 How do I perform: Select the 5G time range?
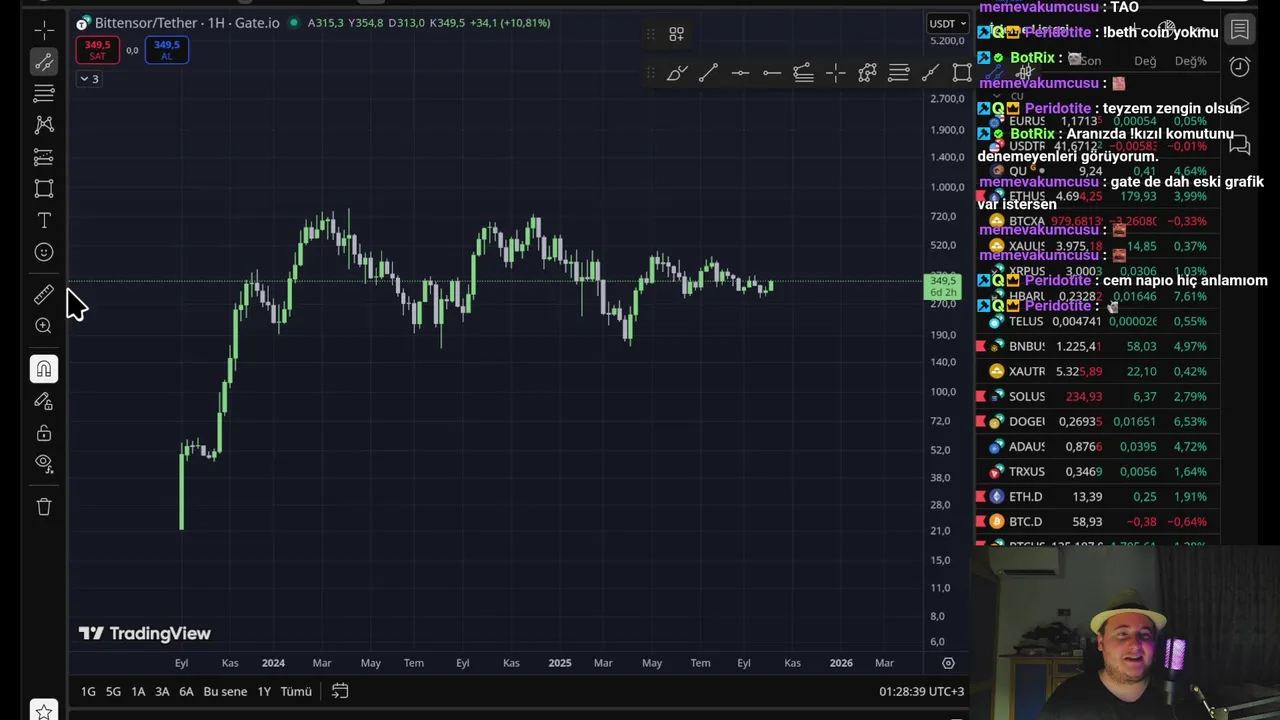tap(113, 691)
